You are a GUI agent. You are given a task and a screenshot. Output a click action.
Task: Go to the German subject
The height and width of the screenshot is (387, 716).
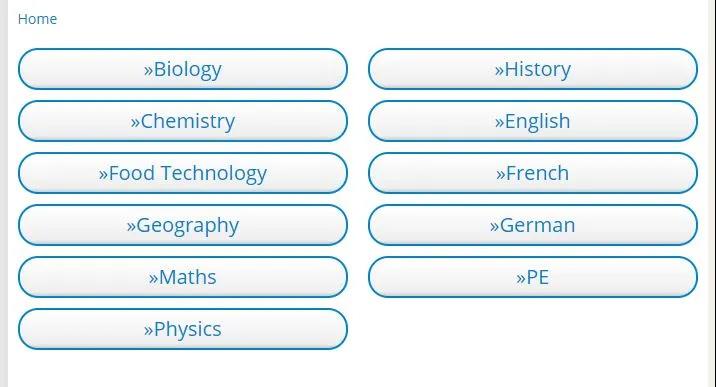coord(533,225)
